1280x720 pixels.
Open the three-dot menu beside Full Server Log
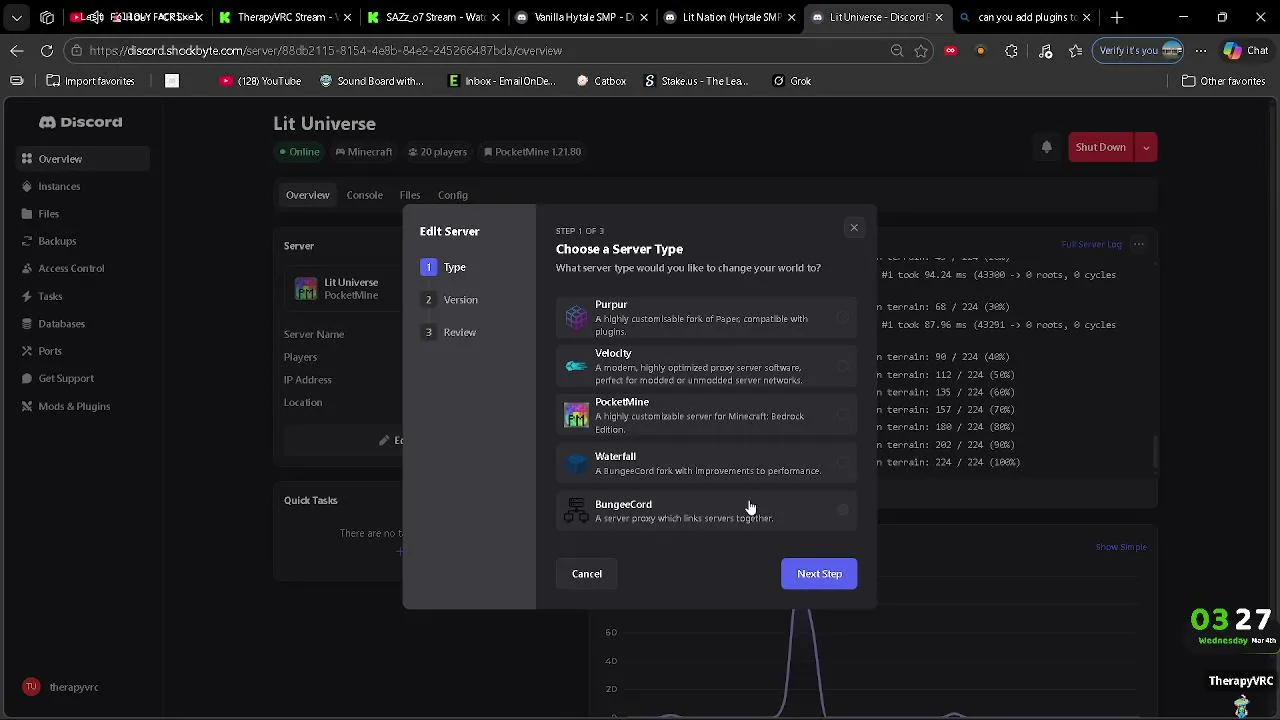(x=1138, y=244)
